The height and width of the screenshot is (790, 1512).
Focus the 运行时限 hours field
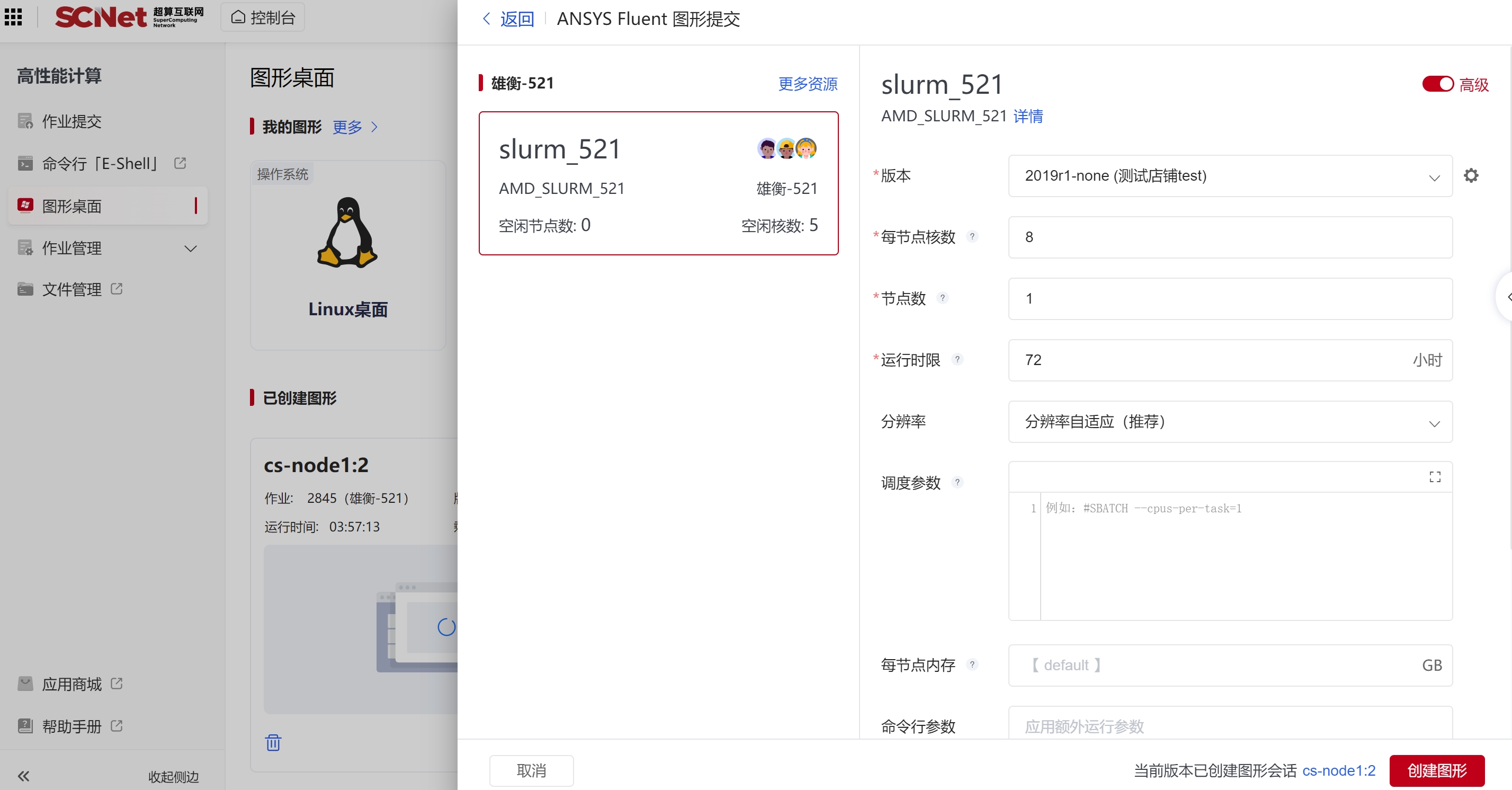pos(1230,360)
